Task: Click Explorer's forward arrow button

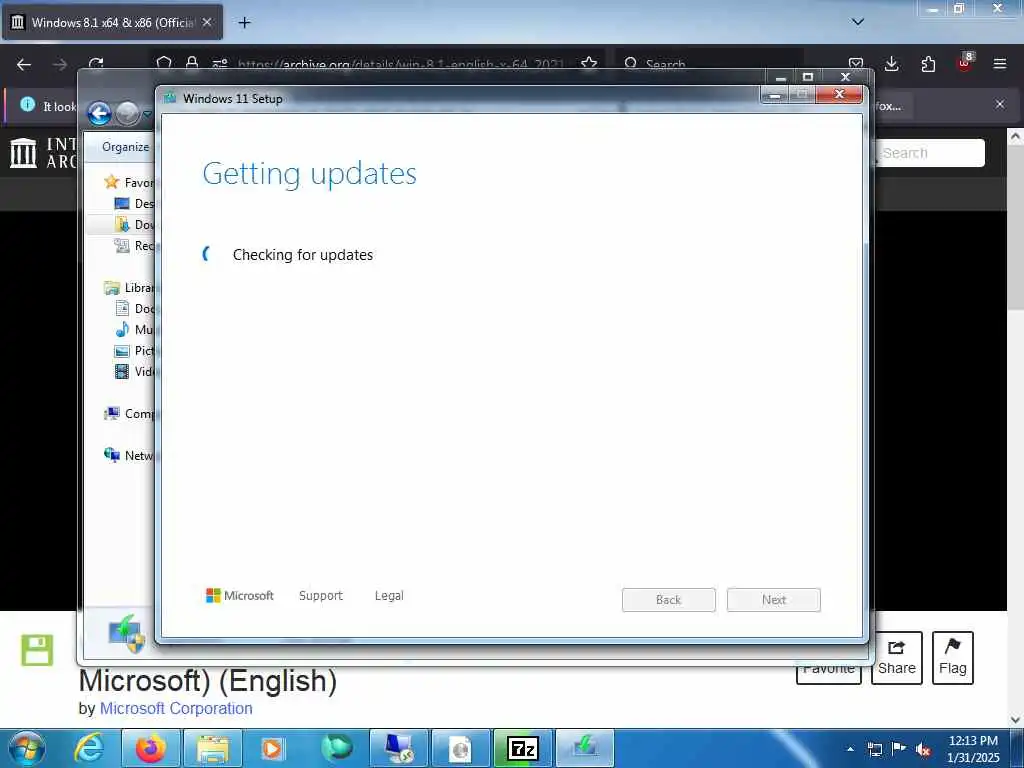Action: coord(127,114)
